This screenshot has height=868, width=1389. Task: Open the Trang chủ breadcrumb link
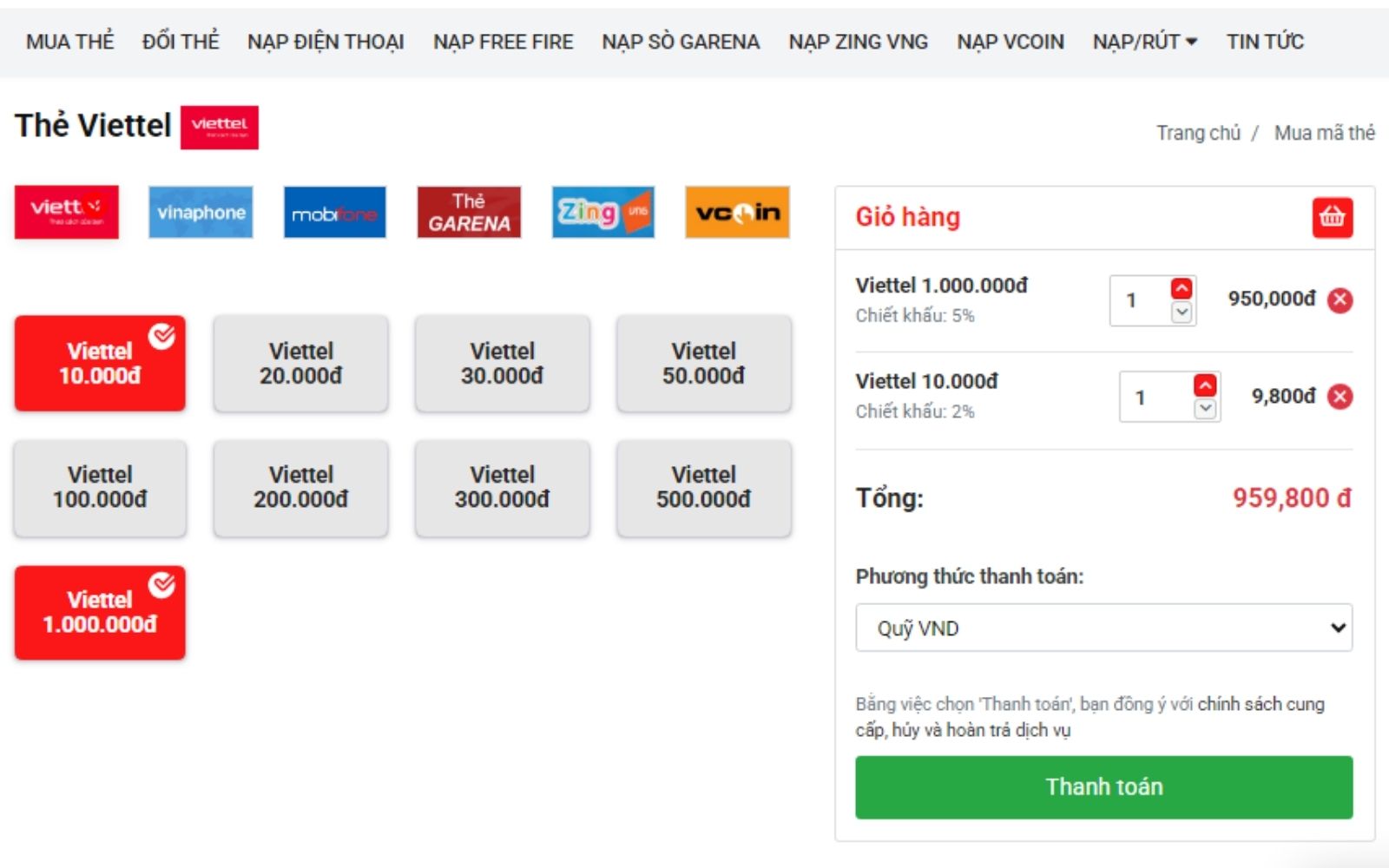point(1196,133)
